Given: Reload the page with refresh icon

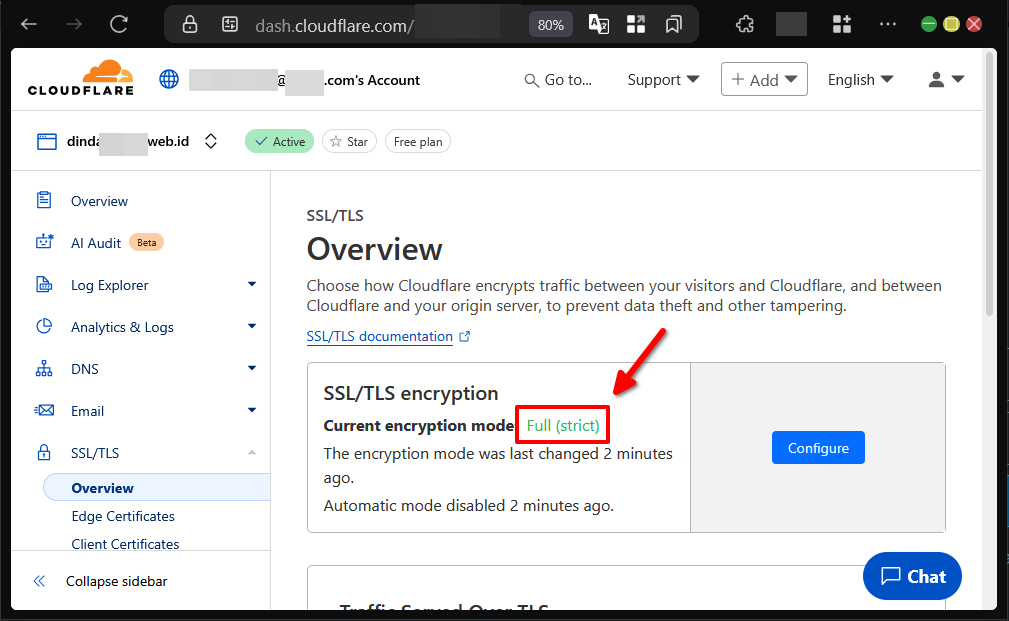Looking at the screenshot, I should 119,24.
